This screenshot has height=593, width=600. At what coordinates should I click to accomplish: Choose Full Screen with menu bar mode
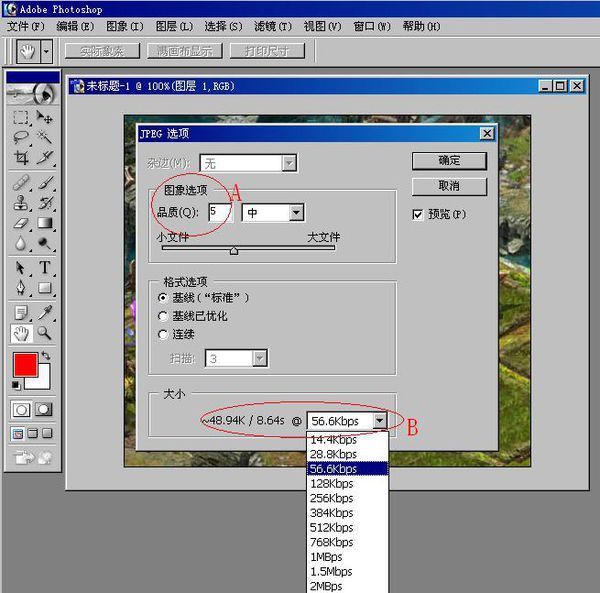(x=33, y=433)
